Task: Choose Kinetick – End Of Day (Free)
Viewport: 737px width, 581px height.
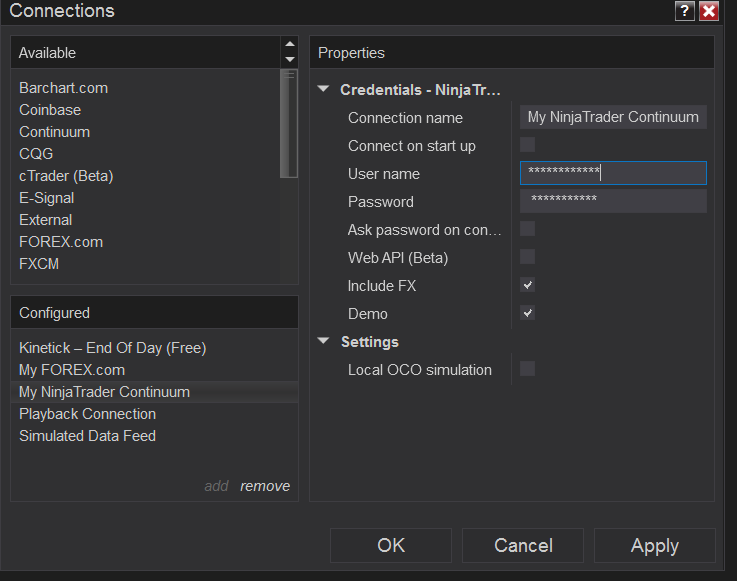Action: pos(112,348)
